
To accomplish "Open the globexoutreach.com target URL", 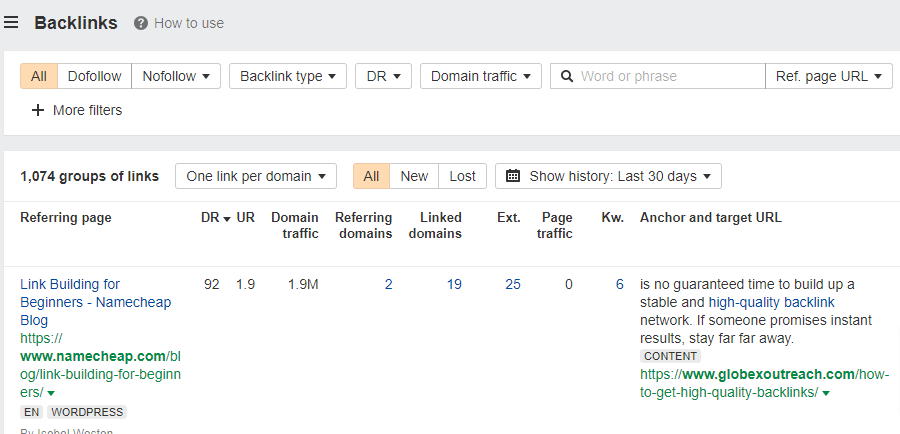I will (765, 383).
